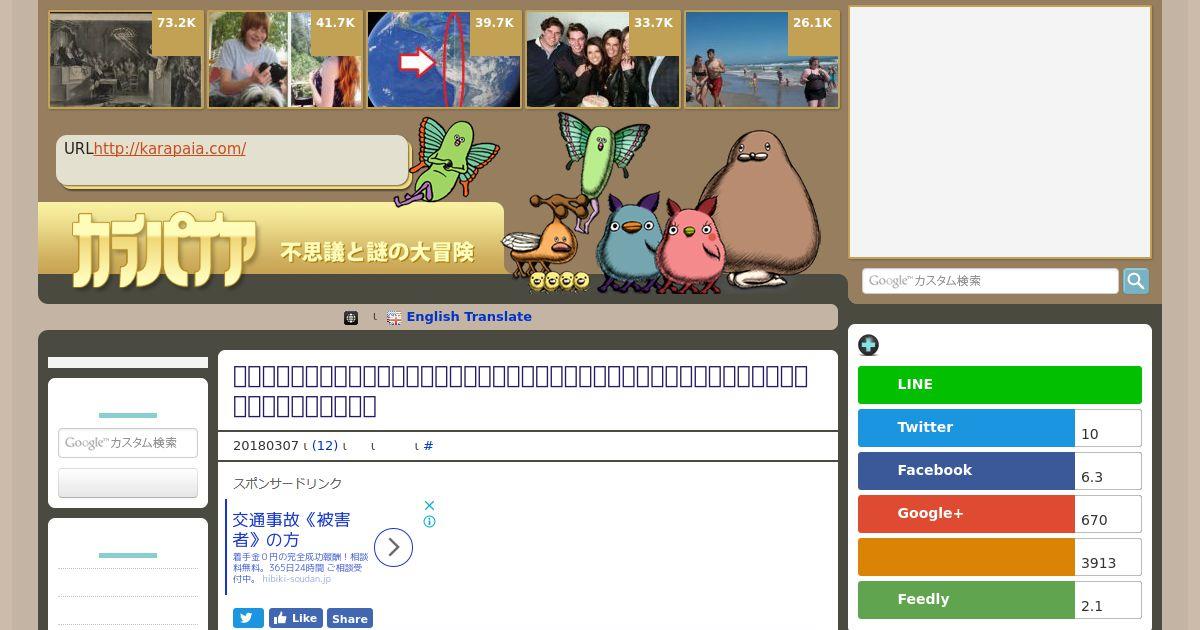Focus the left sidebar Google search field
1200x630 pixels.
pos(128,443)
